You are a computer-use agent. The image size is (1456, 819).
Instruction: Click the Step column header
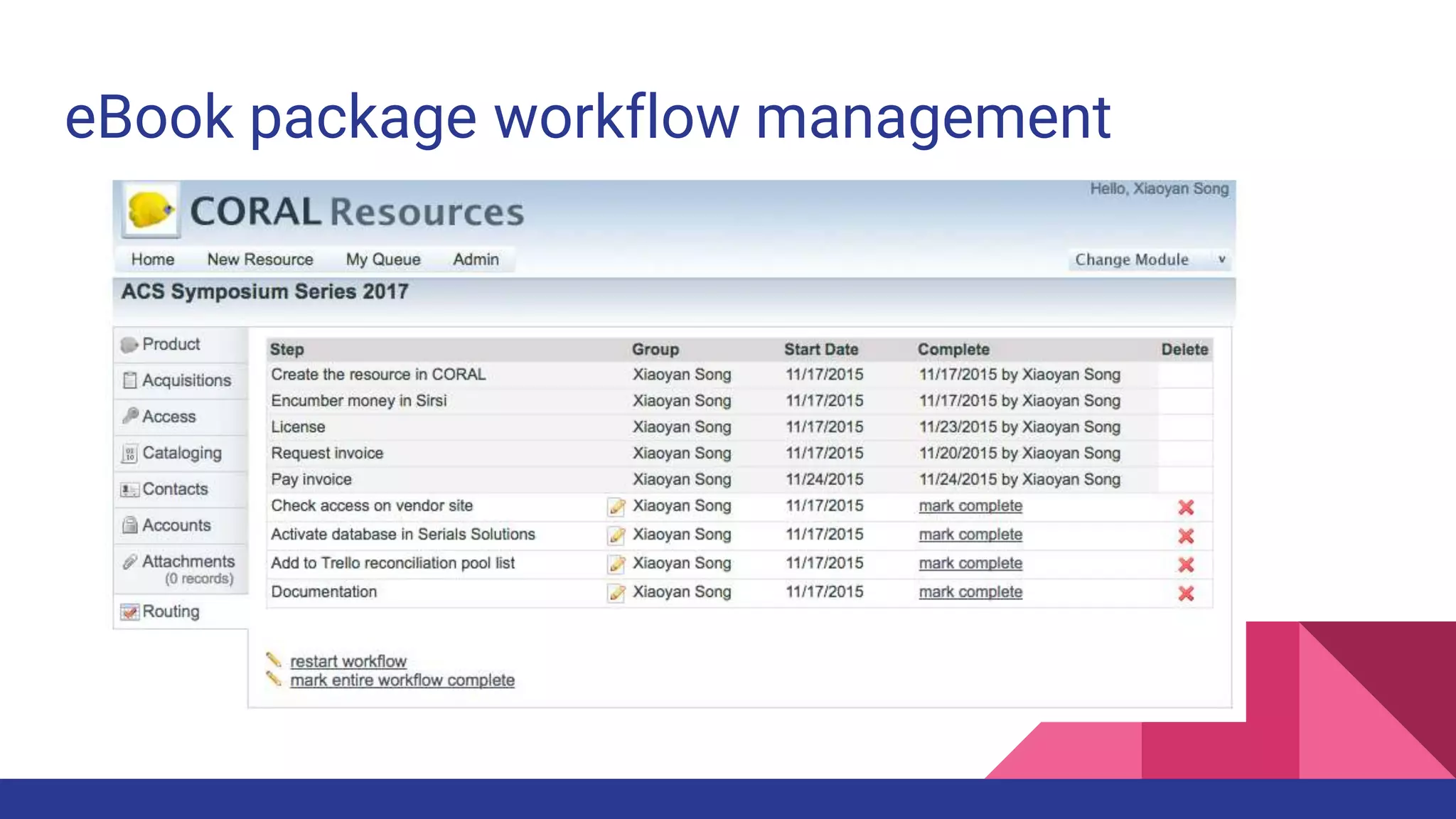(287, 349)
